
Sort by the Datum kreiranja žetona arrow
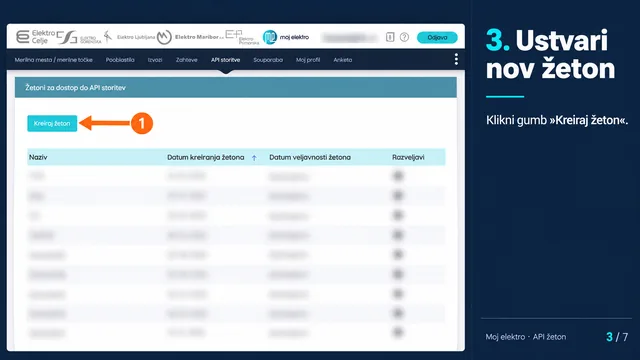coord(254,158)
